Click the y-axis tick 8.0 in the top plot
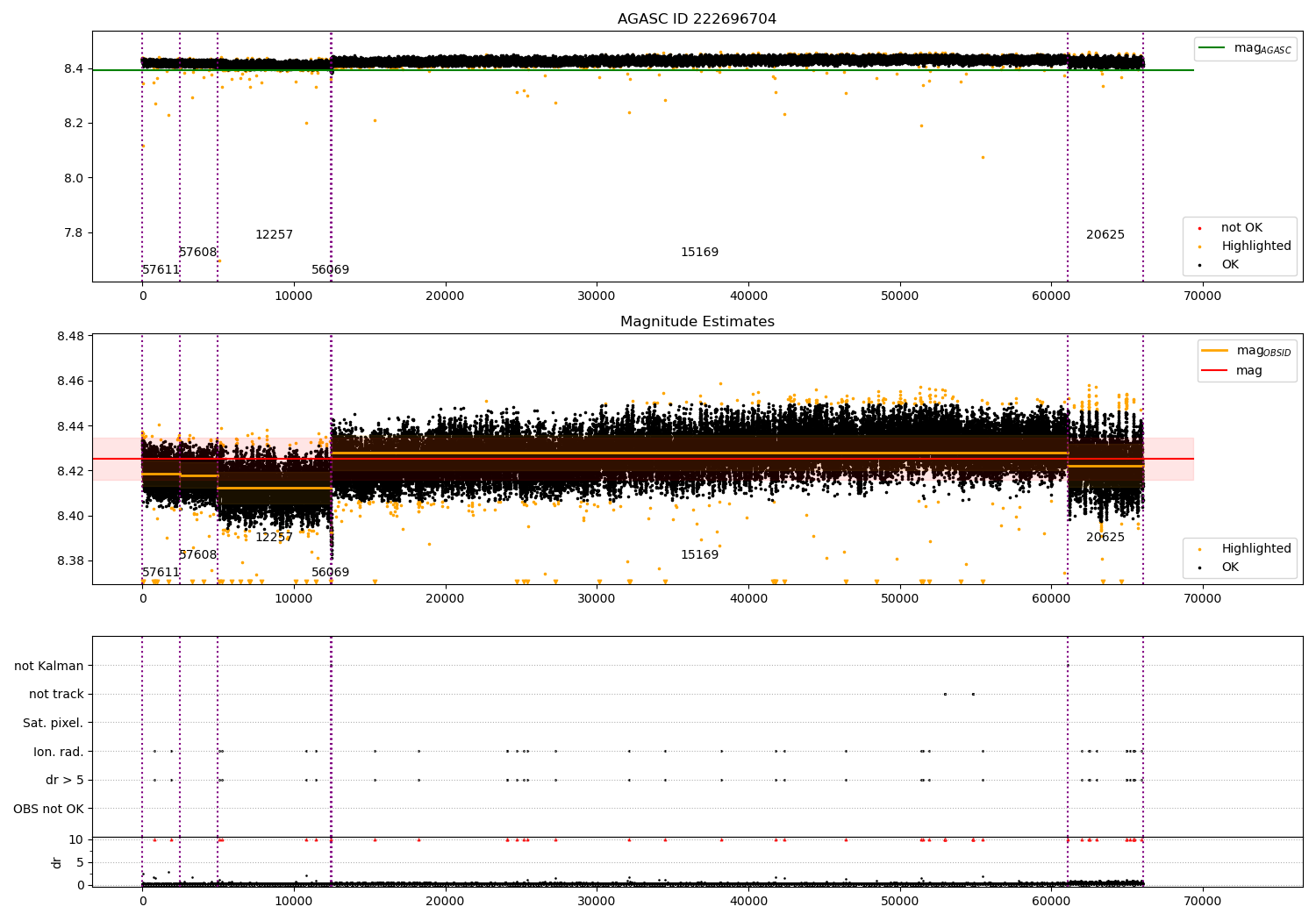 [x=73, y=178]
